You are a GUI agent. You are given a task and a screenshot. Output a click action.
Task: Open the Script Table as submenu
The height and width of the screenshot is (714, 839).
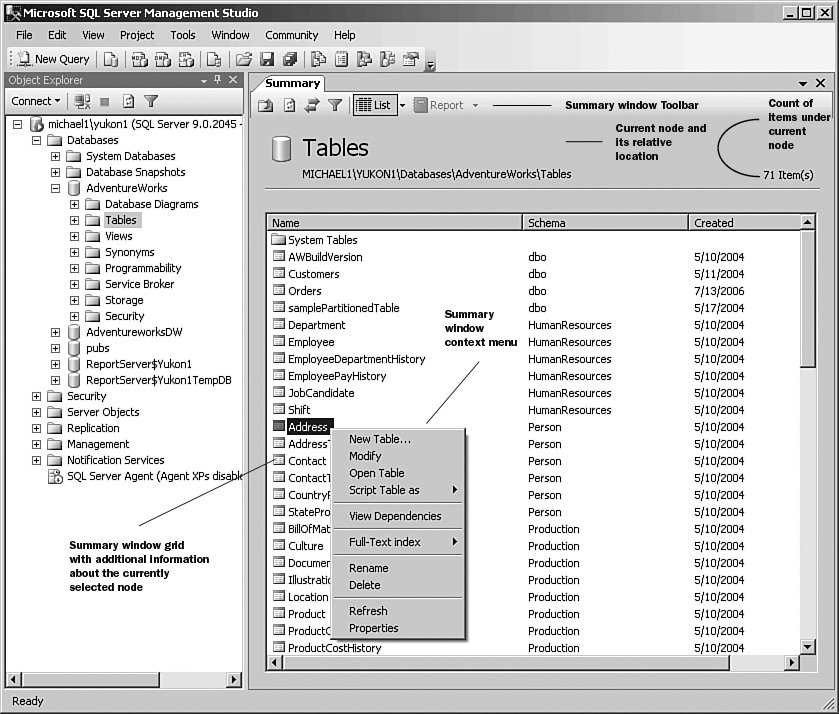398,490
